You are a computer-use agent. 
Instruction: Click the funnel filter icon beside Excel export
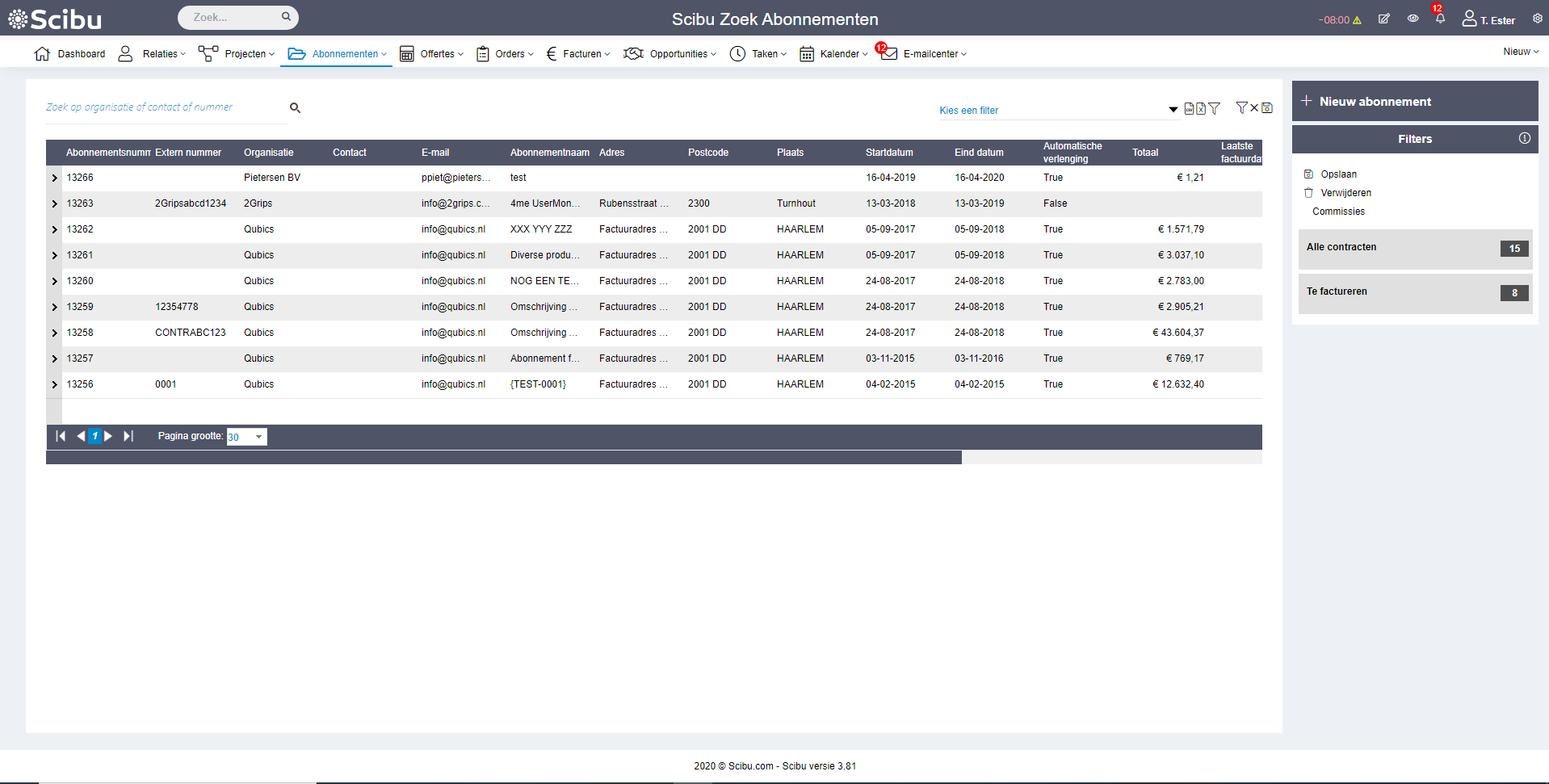coord(1214,108)
